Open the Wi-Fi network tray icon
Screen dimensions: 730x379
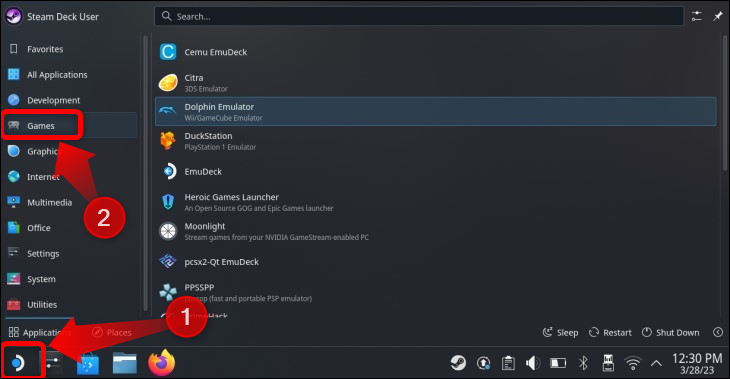click(633, 362)
